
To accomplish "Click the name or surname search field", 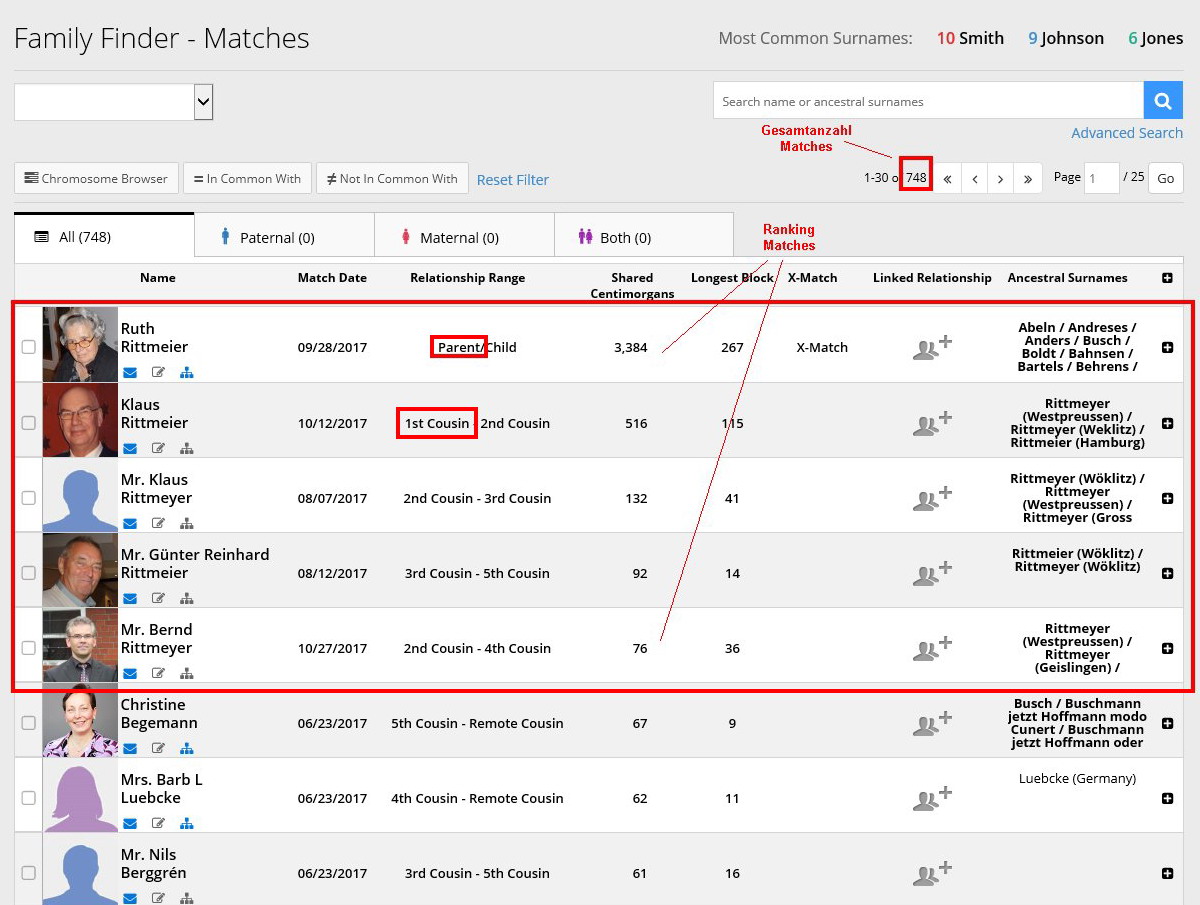I will tap(927, 101).
